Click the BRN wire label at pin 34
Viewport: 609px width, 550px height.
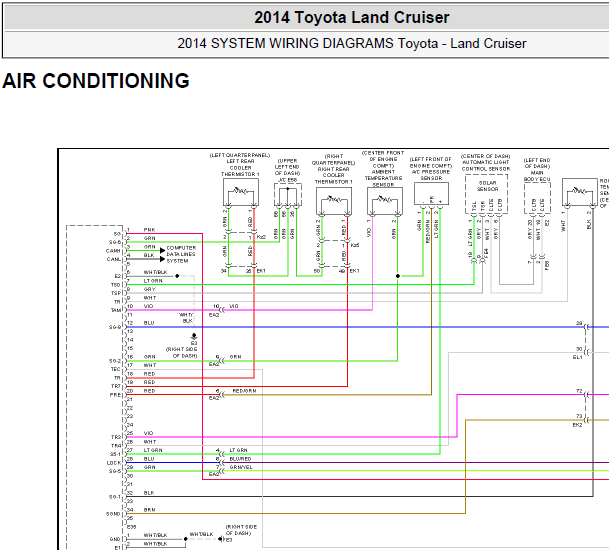click(149, 510)
